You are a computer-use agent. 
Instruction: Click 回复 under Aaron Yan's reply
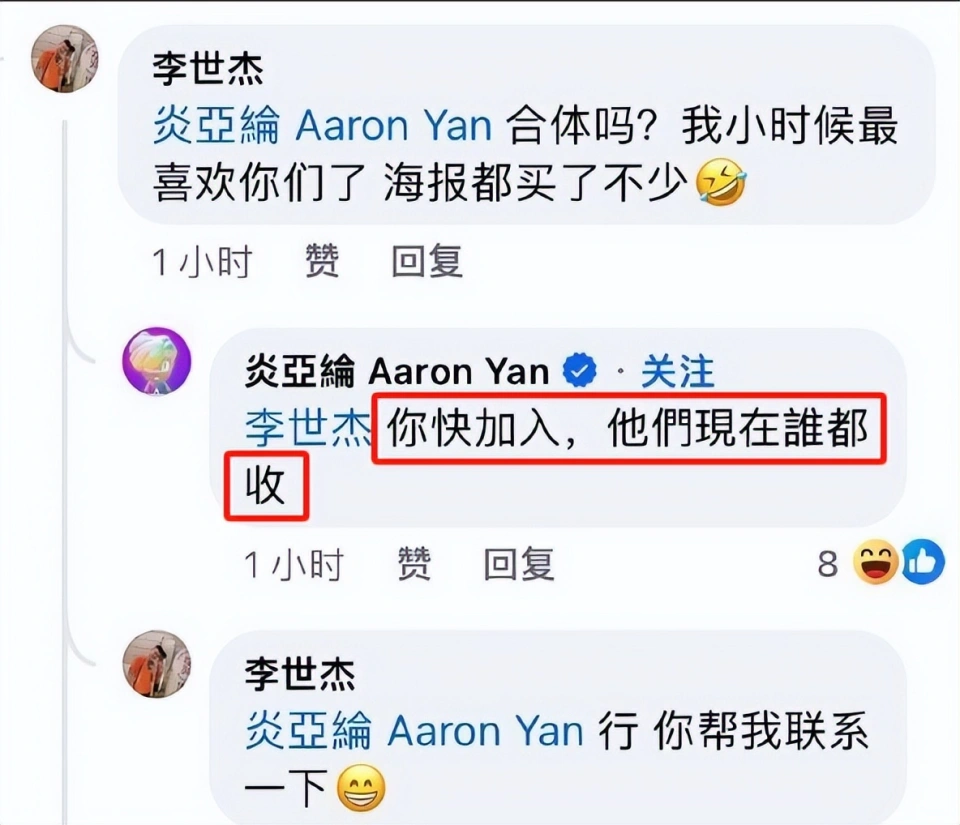519,564
